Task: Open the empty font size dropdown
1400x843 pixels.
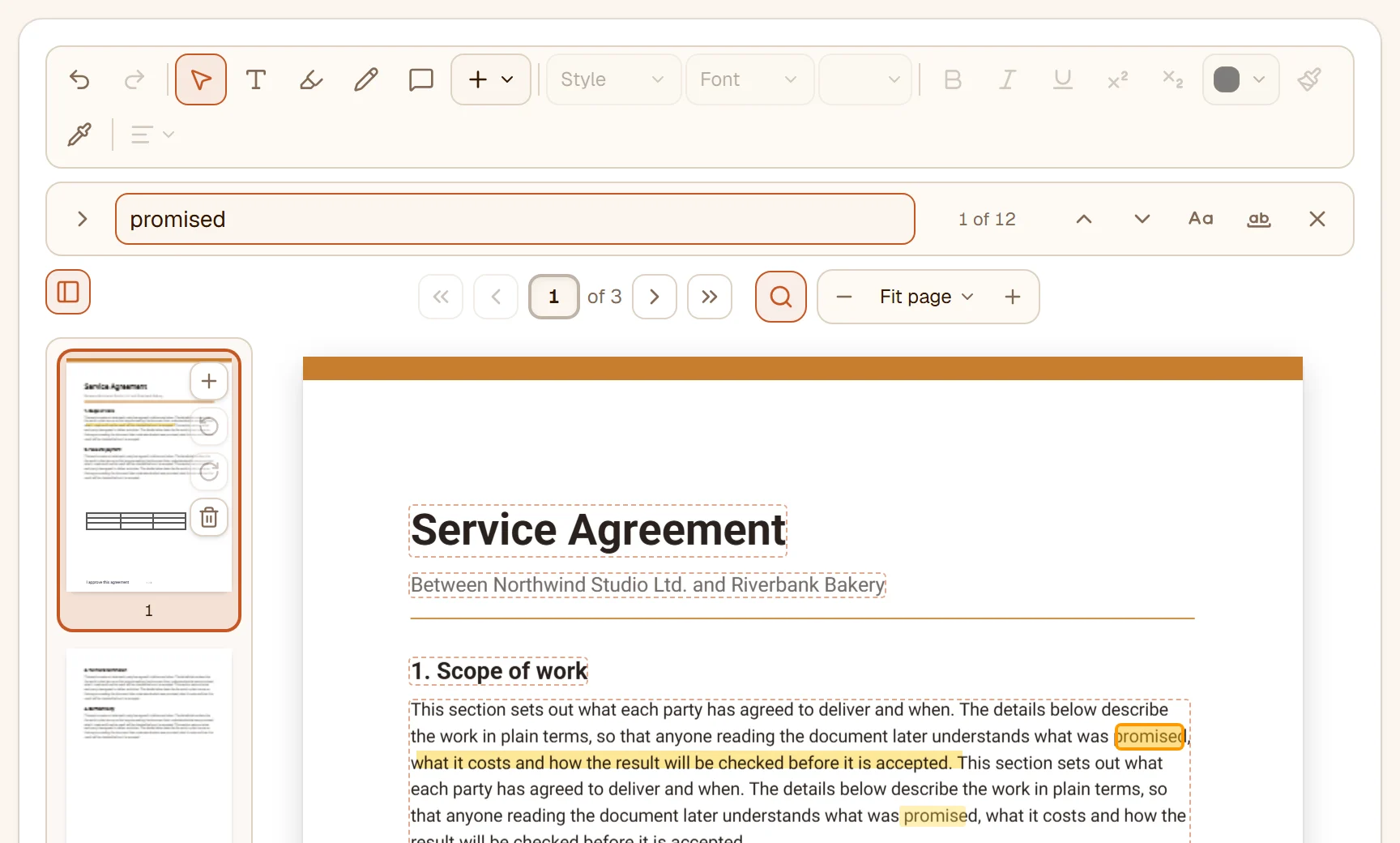Action: click(865, 79)
